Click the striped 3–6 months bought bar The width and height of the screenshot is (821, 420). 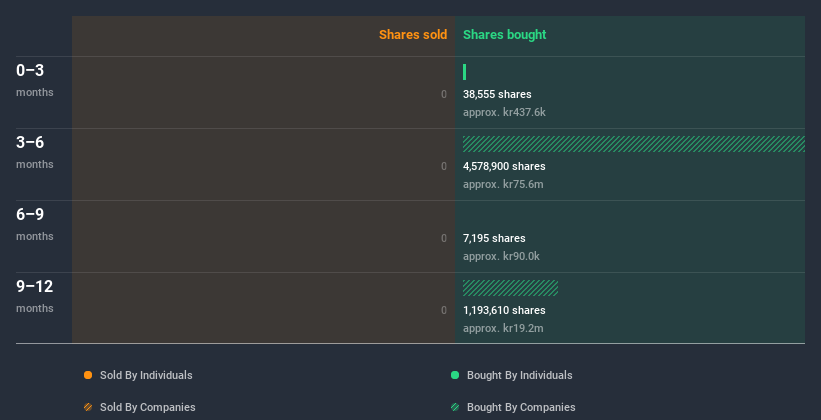coord(634,144)
